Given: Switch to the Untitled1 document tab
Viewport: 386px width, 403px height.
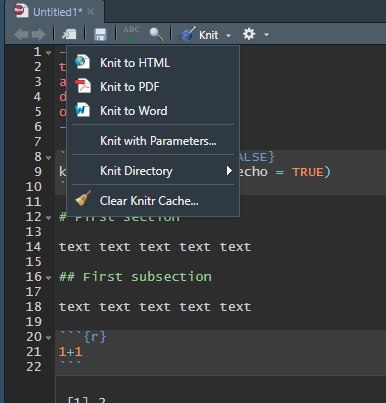Looking at the screenshot, I should point(57,12).
